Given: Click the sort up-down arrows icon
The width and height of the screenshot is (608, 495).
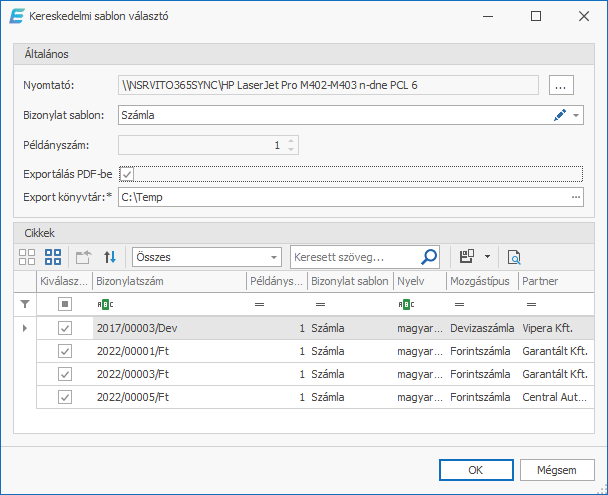Looking at the screenshot, I should (110, 257).
